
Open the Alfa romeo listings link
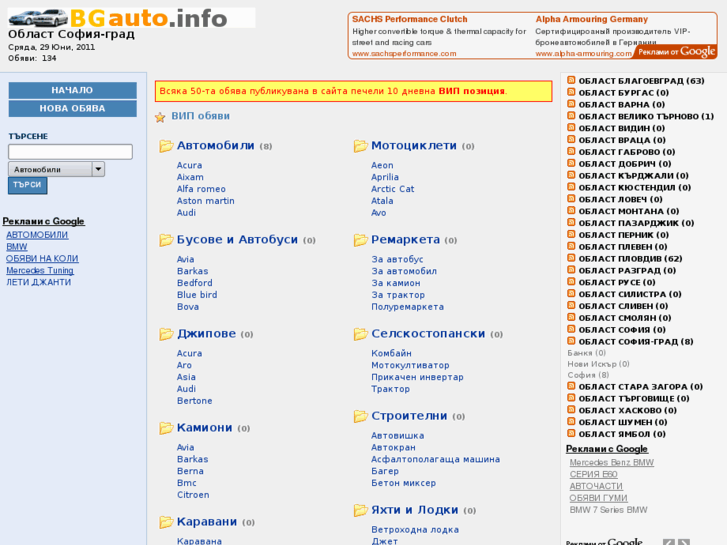(x=201, y=189)
